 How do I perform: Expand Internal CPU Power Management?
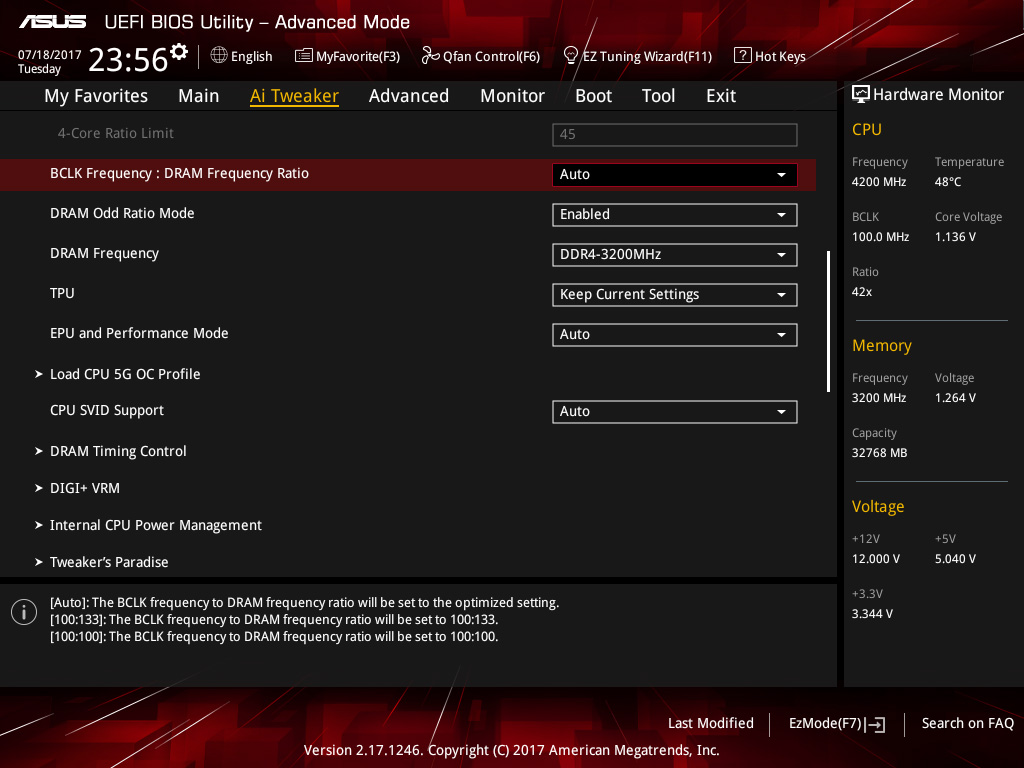(155, 525)
